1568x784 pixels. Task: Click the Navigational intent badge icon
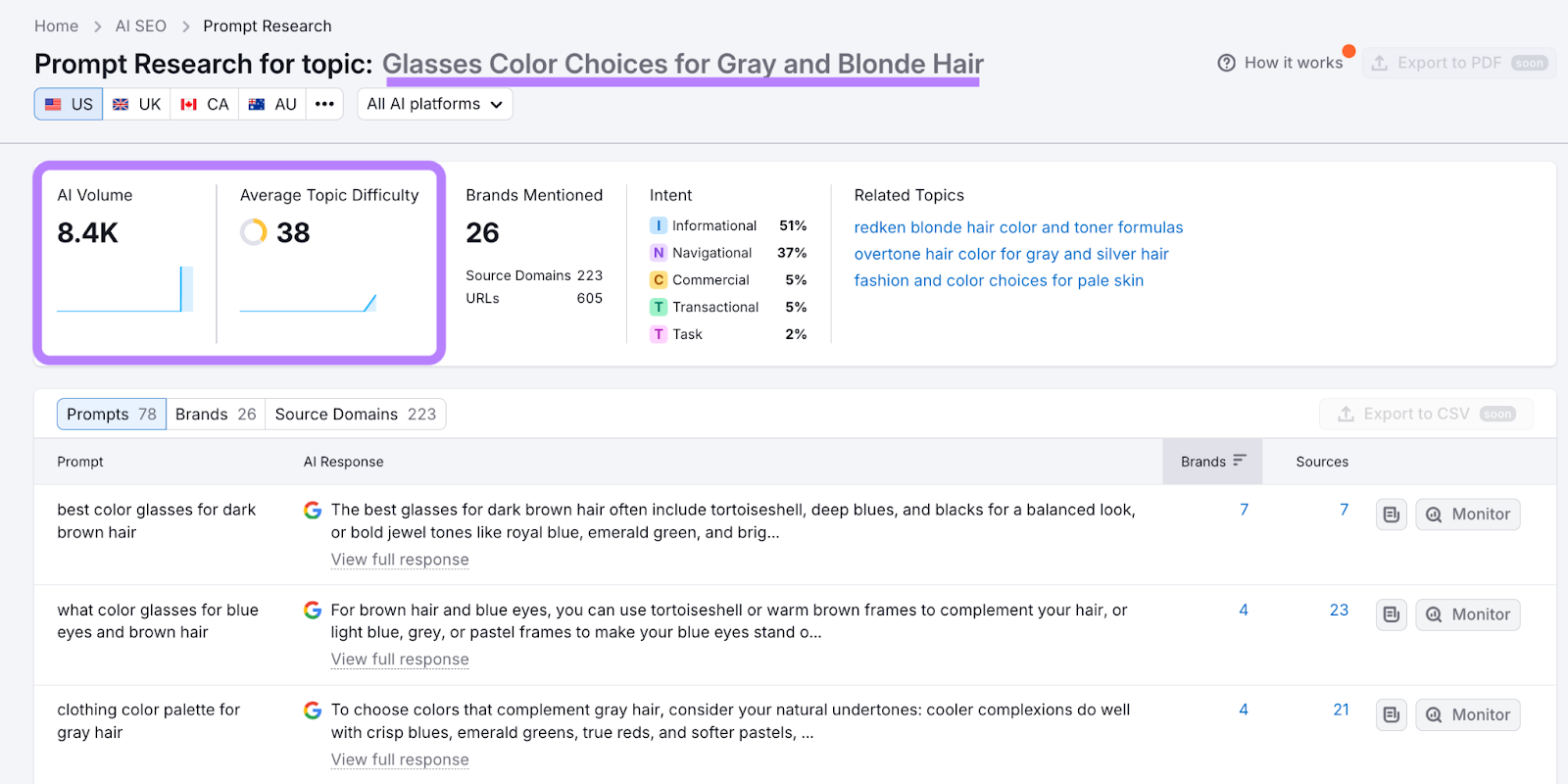click(659, 253)
